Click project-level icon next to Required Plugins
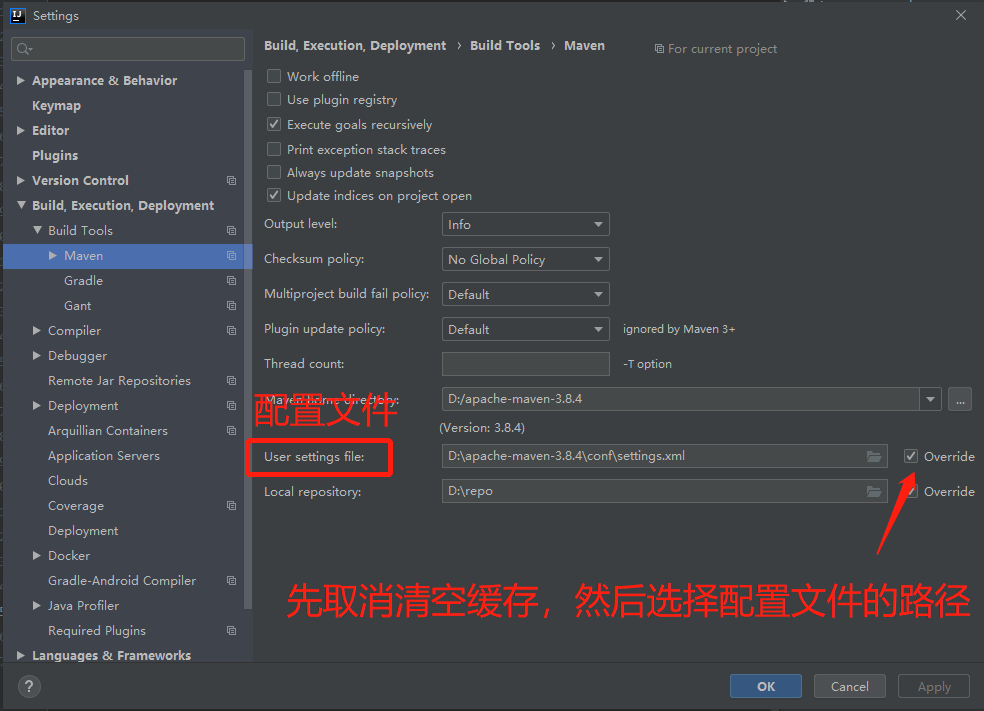The image size is (984, 711). pos(232,631)
